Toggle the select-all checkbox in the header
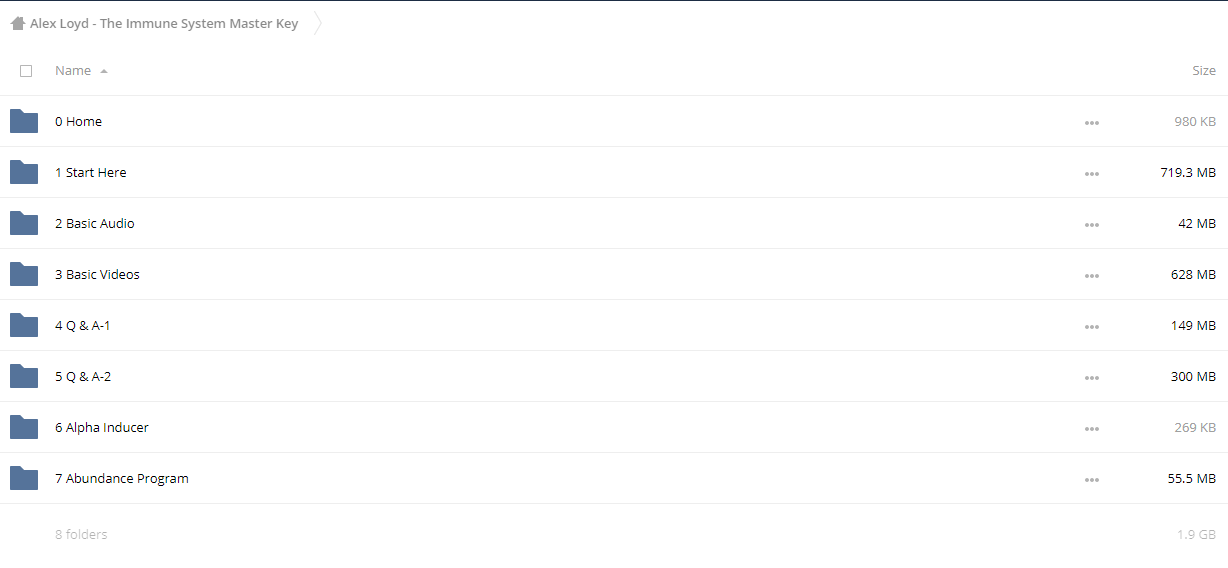1228x568 pixels. pos(26,71)
